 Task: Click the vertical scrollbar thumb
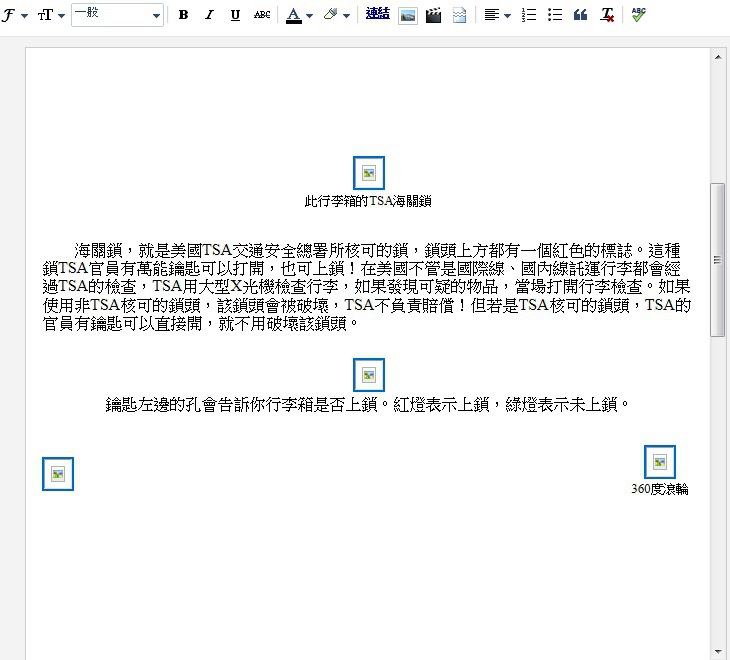[717, 260]
